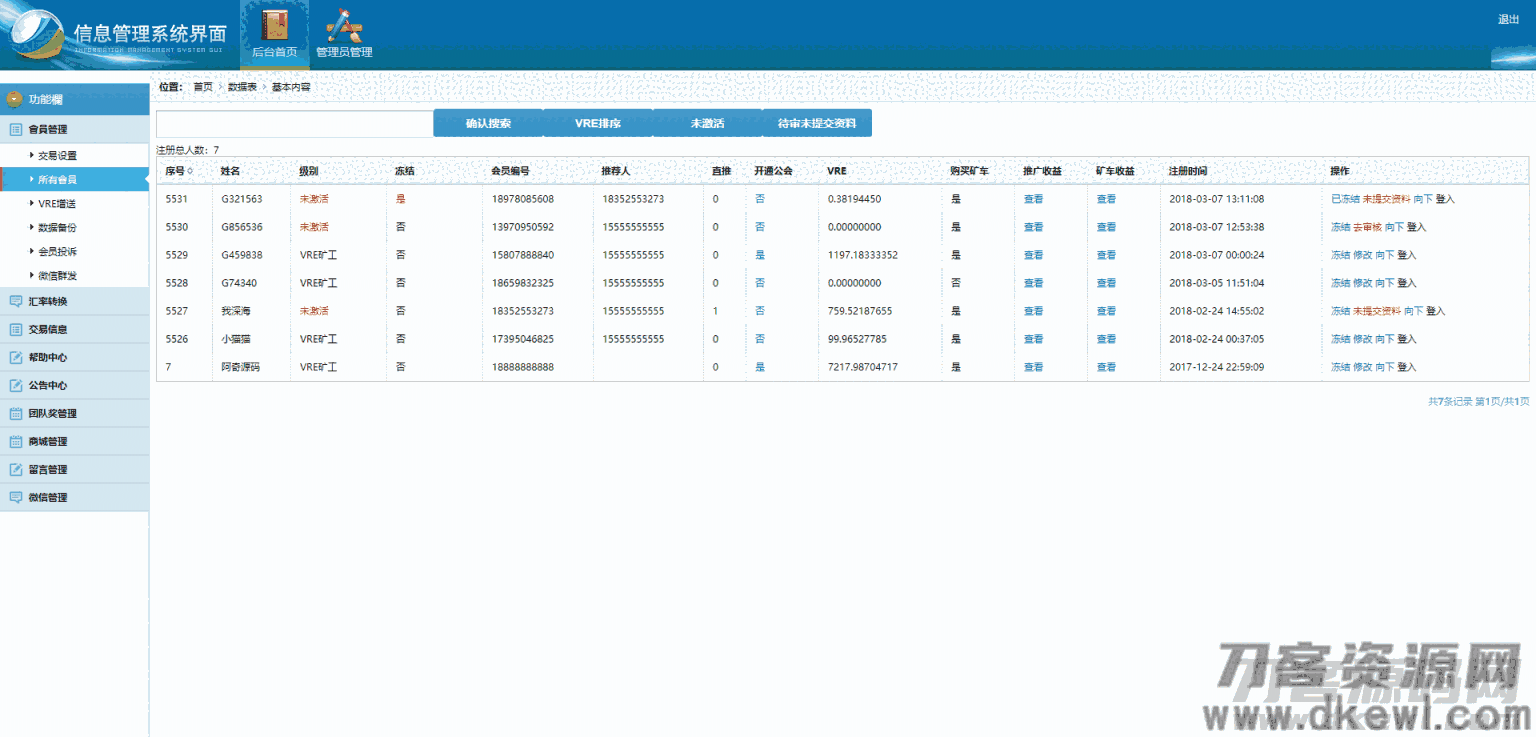Select 数据备份 from the sidebar submenu

(57, 227)
